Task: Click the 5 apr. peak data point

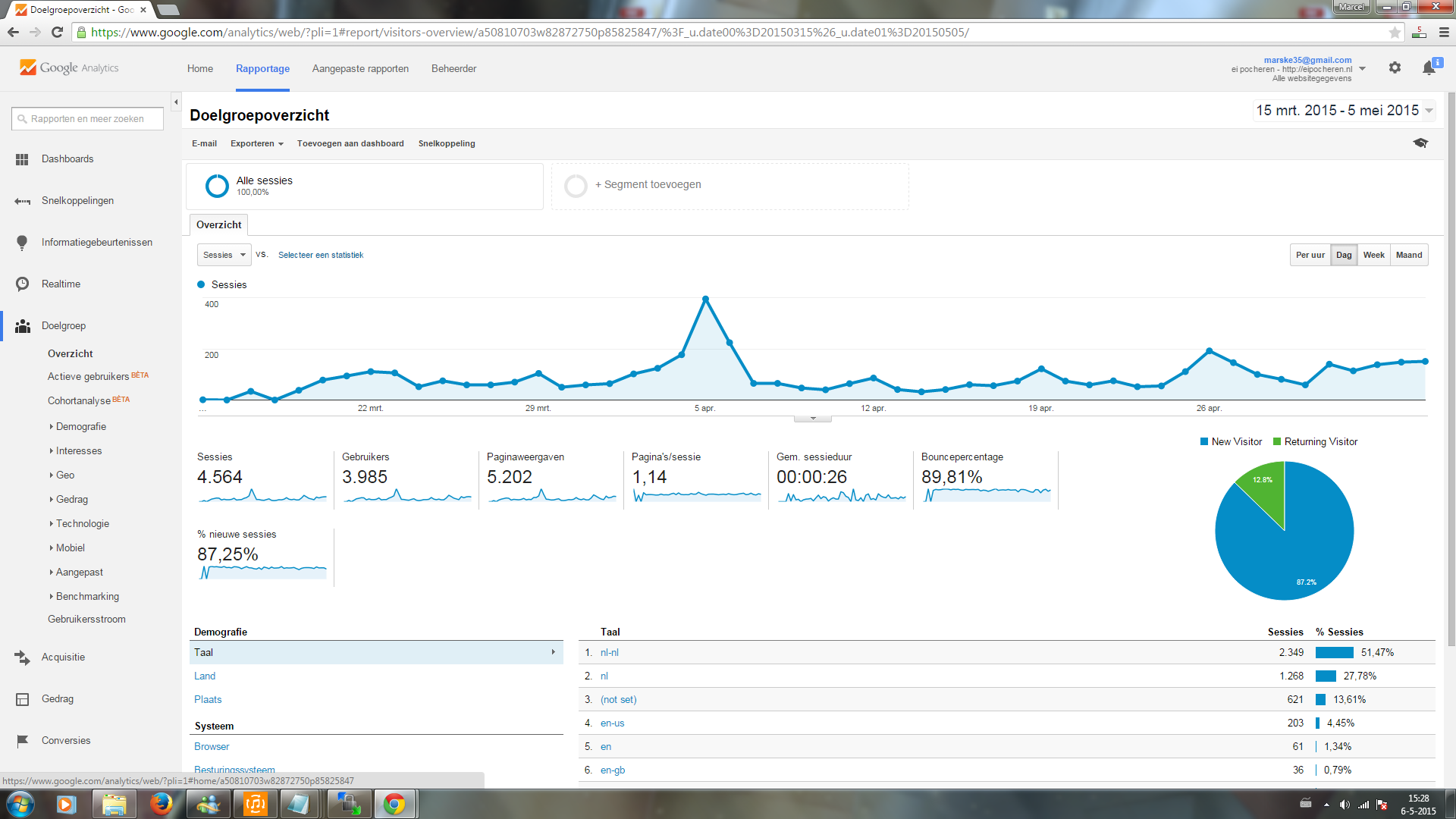Action: point(705,299)
